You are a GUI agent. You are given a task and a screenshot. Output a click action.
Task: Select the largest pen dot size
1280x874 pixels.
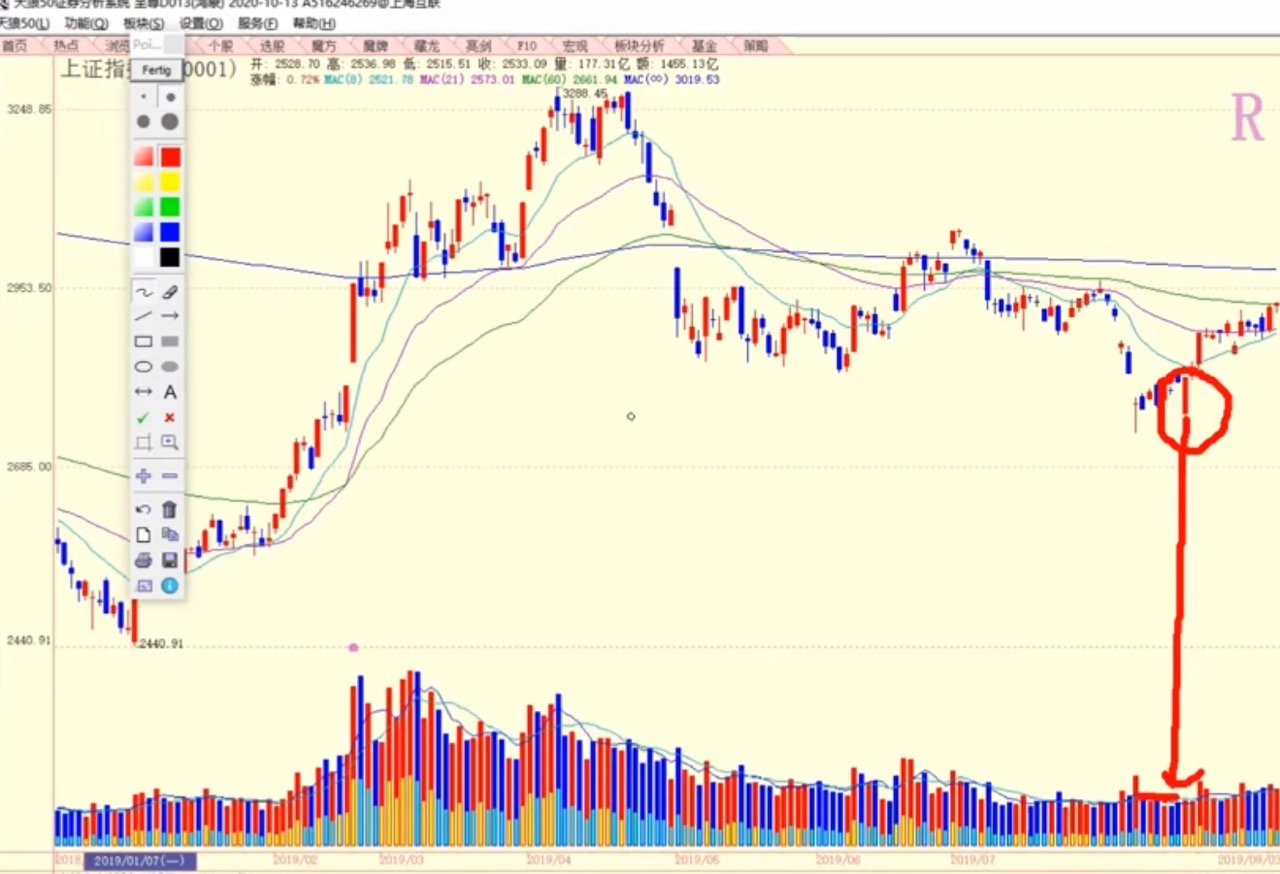coord(170,121)
